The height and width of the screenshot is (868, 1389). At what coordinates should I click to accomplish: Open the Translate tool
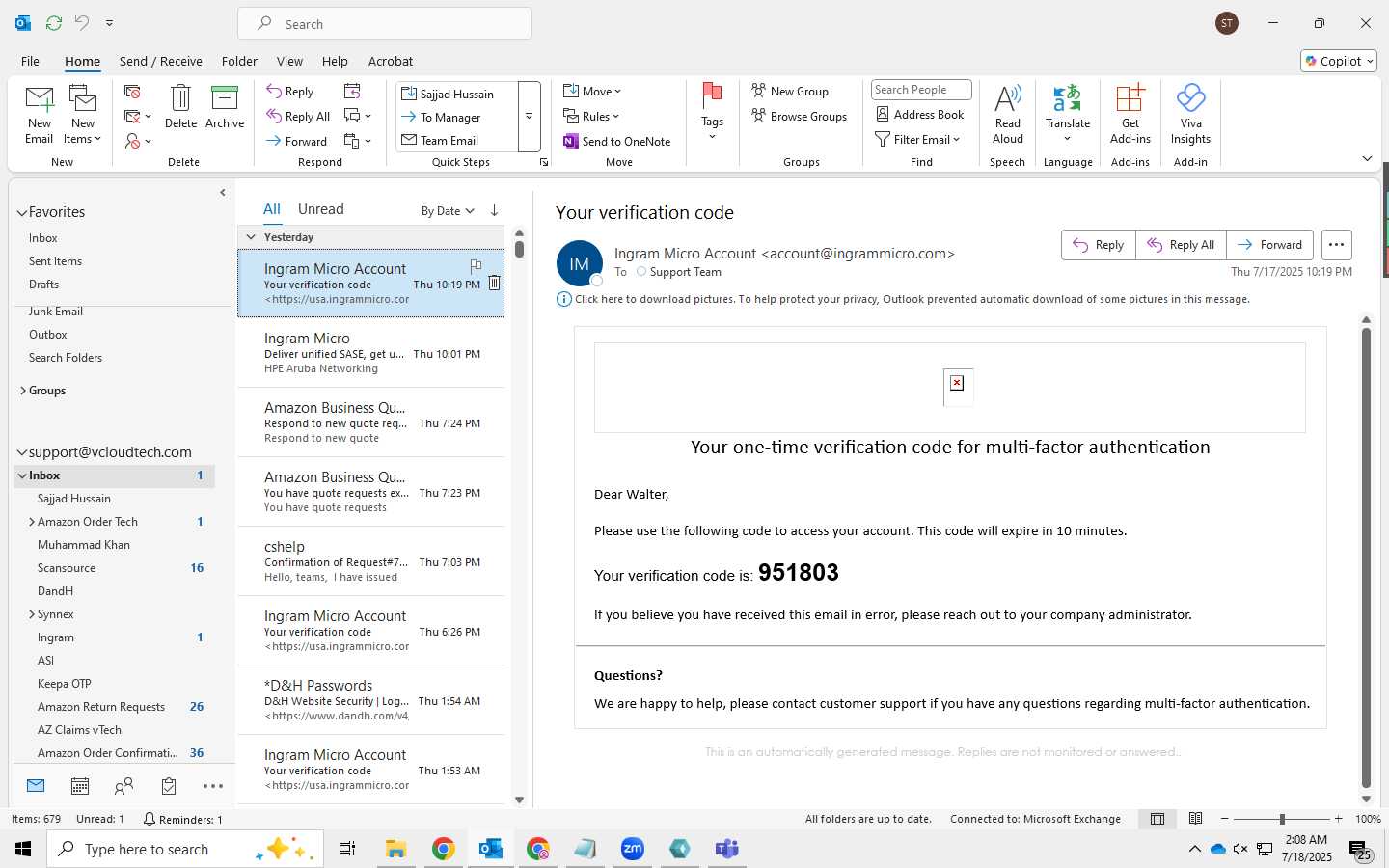coord(1068,114)
